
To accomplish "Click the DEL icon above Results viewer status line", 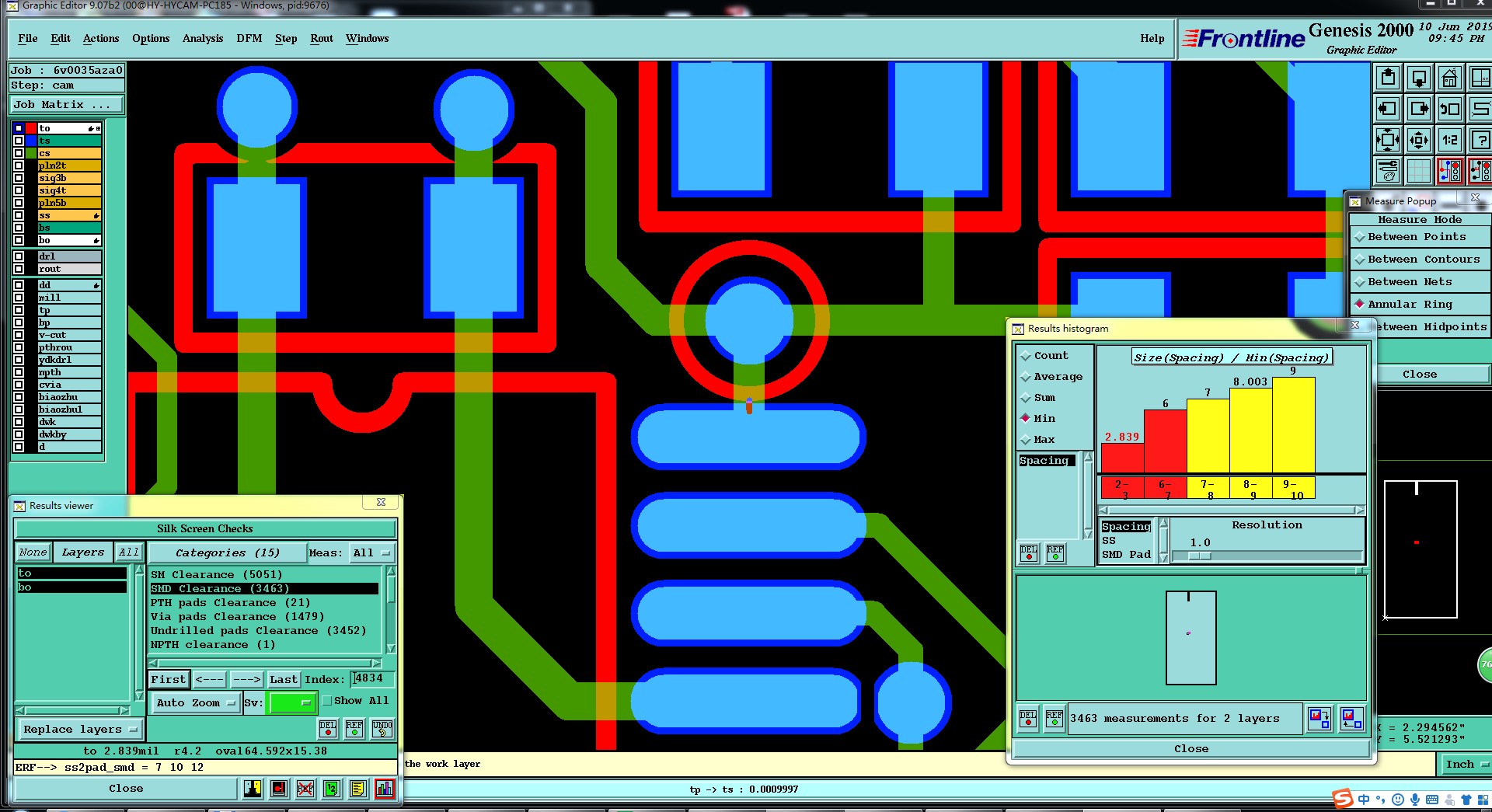I will [328, 728].
